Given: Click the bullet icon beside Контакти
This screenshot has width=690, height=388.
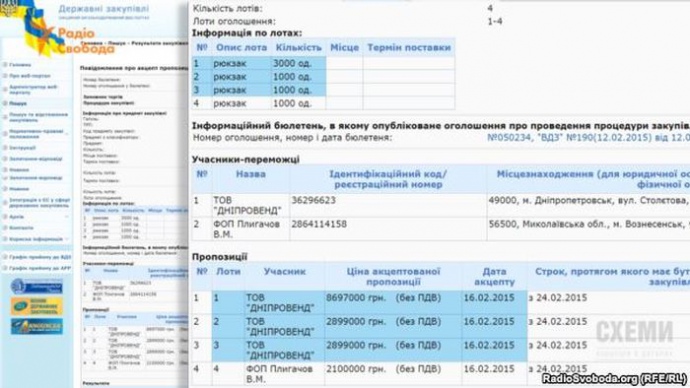Looking at the screenshot, I should tap(5, 228).
